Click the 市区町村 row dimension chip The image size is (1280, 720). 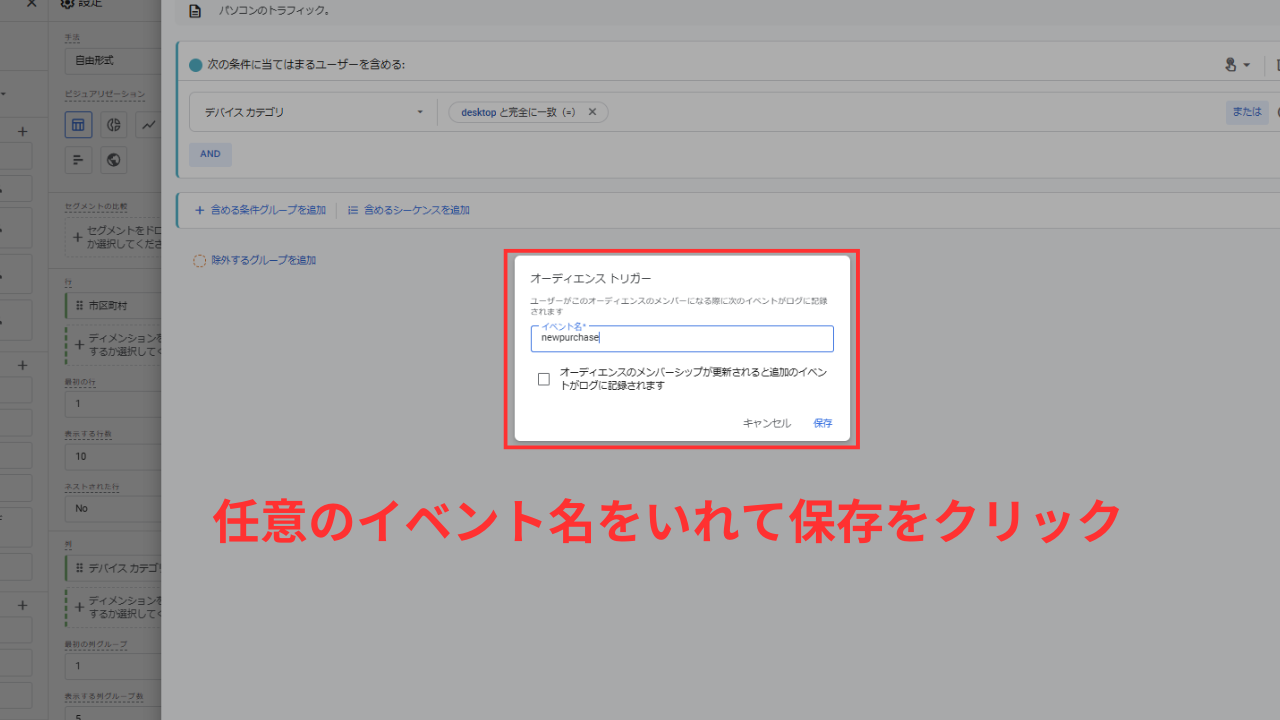click(113, 305)
